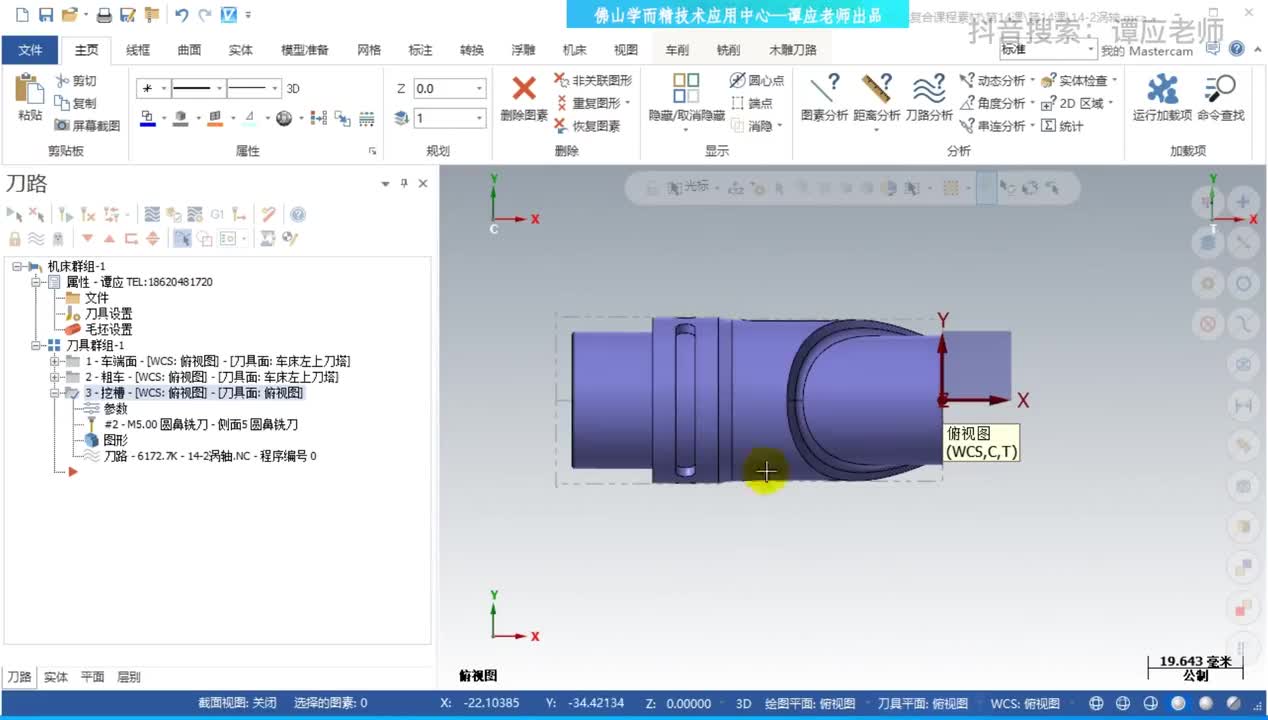This screenshot has height=720, width=1268.
Task: Open the point style dropdown with asterisk
Action: click(x=164, y=88)
